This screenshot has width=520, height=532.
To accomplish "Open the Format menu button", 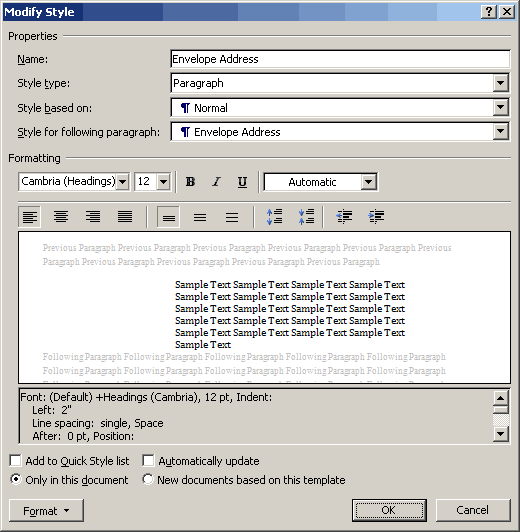I will pyautogui.click(x=46, y=511).
